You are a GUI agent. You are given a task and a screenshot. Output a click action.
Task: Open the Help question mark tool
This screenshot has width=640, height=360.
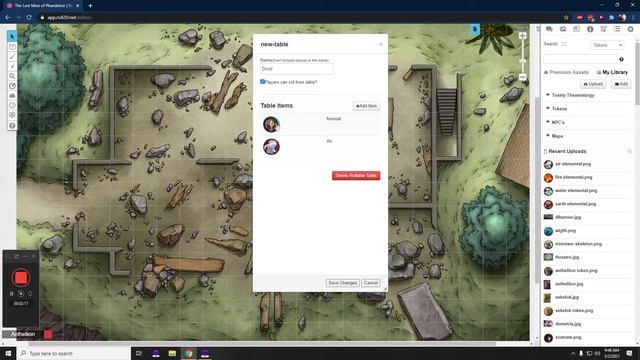[12, 125]
